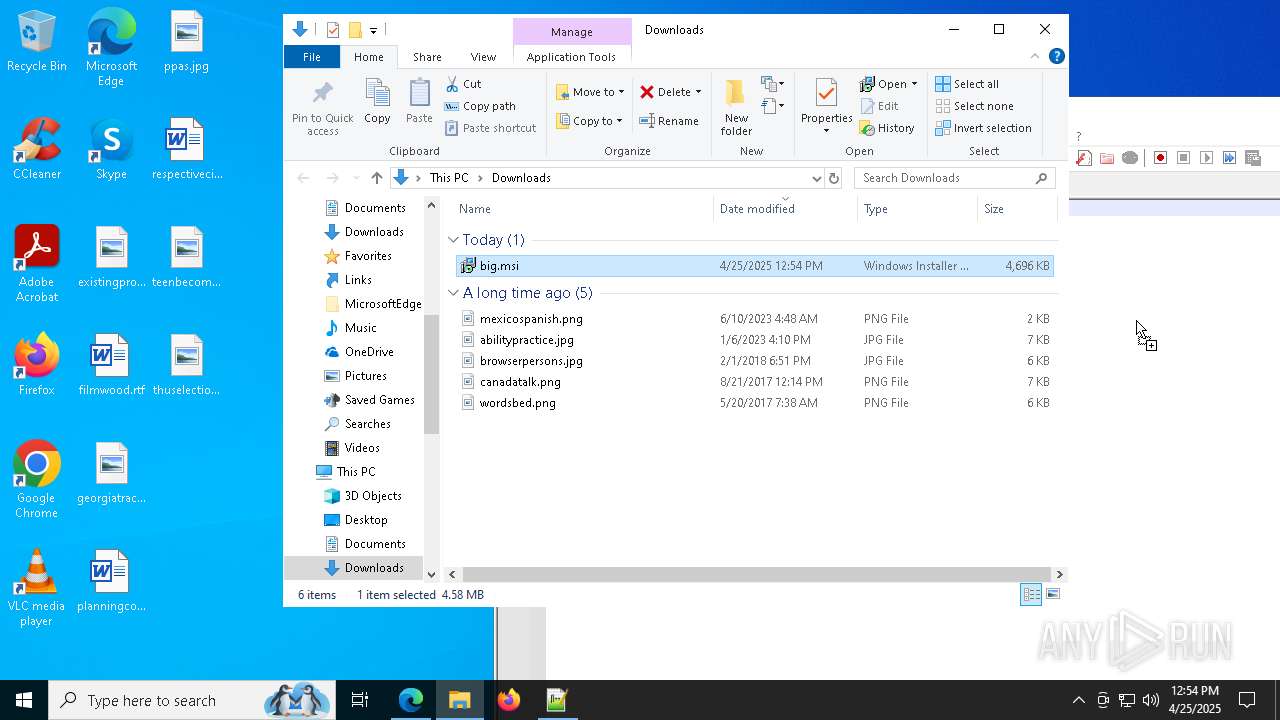The height and width of the screenshot is (720, 1280).
Task: Switch to details view layout icon
Action: (1030, 594)
